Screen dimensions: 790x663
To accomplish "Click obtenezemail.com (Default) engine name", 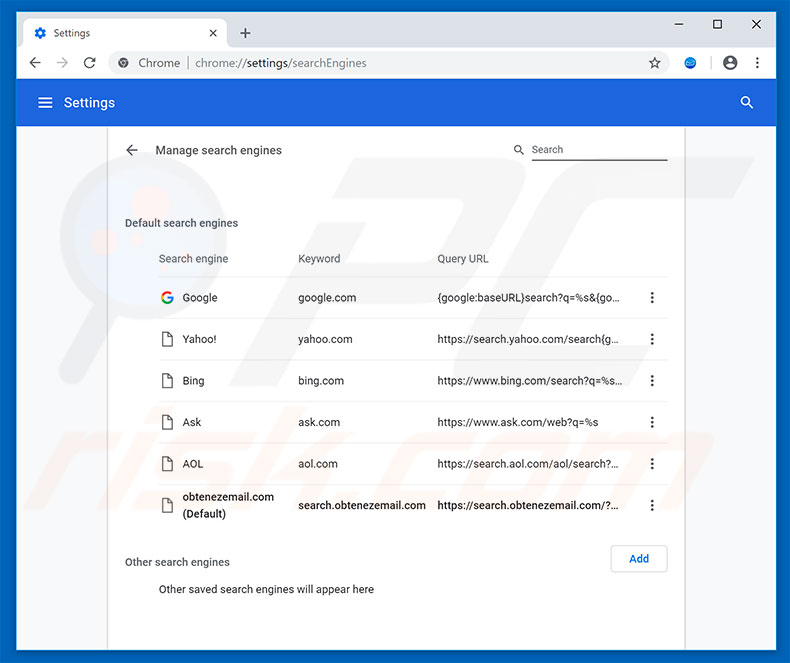I will point(228,505).
